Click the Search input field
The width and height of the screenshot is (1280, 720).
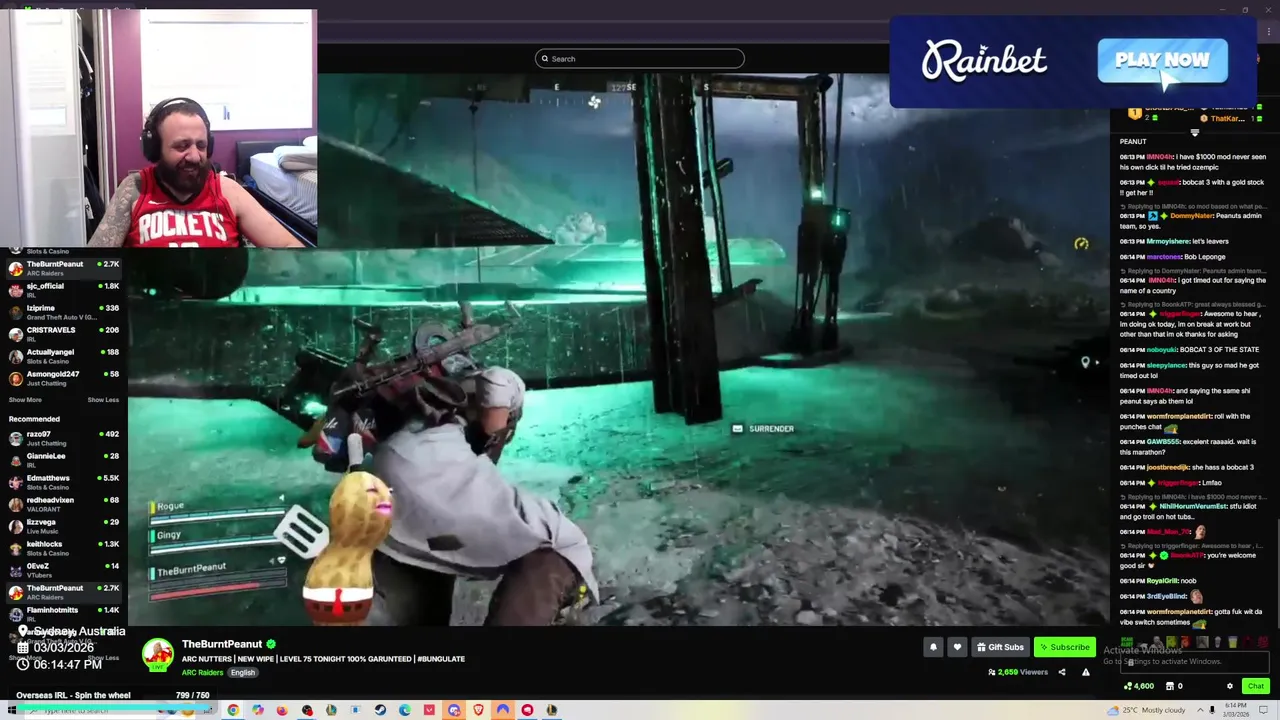coord(640,59)
